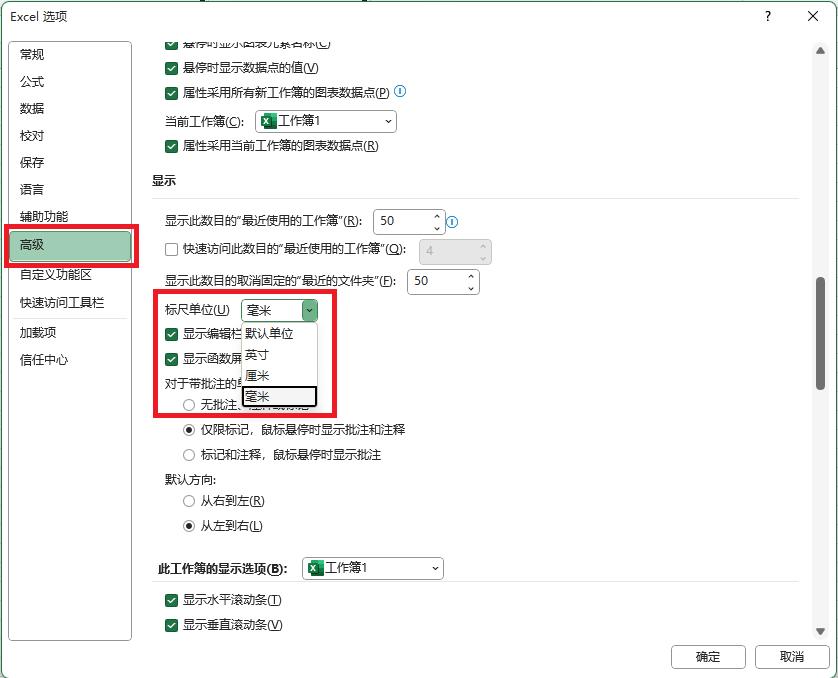Click the 取消 button
This screenshot has width=838, height=678.
tap(791, 657)
